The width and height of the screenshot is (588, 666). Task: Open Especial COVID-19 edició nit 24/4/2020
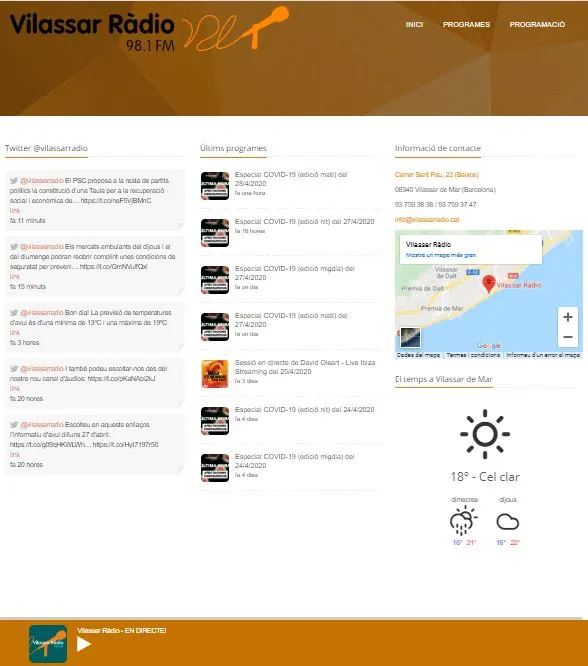[x=305, y=410]
